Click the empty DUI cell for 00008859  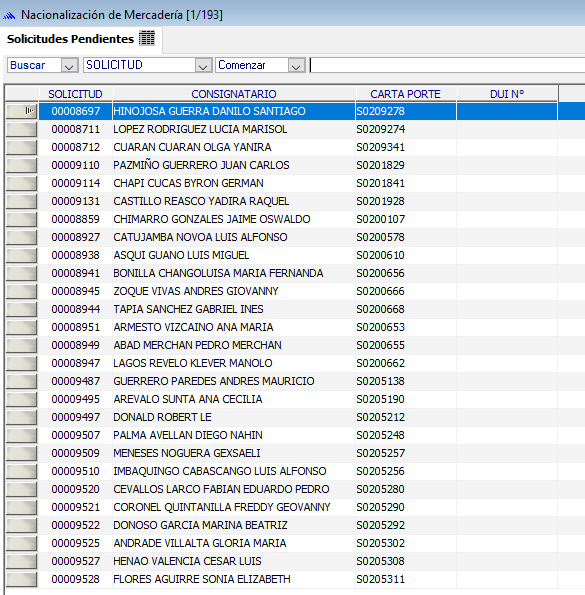507,219
